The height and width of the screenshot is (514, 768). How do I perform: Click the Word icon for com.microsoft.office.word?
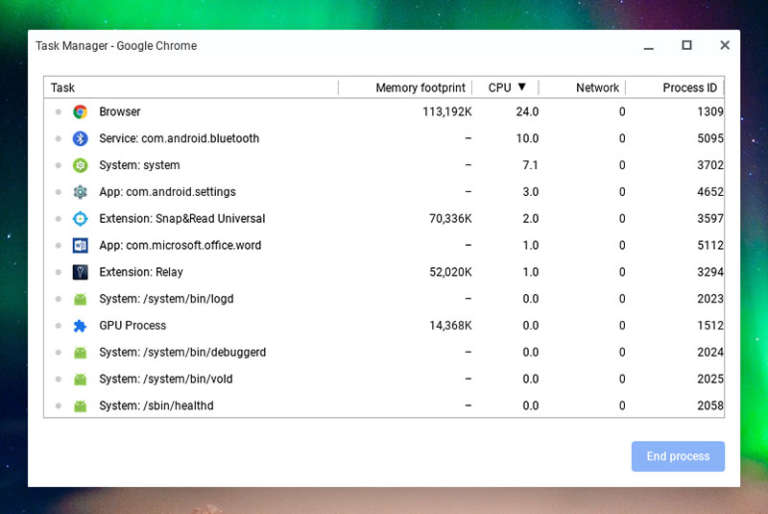pos(80,245)
